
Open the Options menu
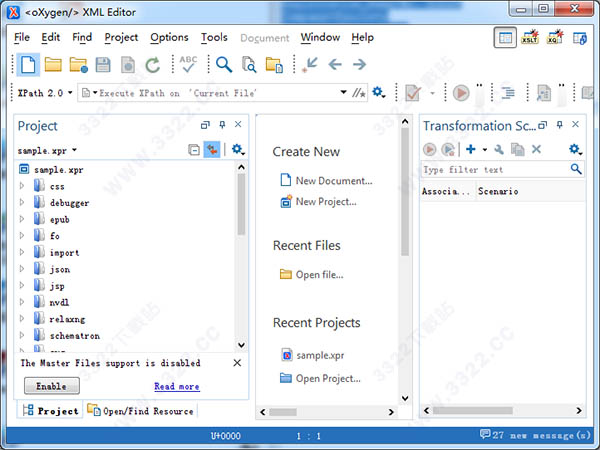point(169,37)
